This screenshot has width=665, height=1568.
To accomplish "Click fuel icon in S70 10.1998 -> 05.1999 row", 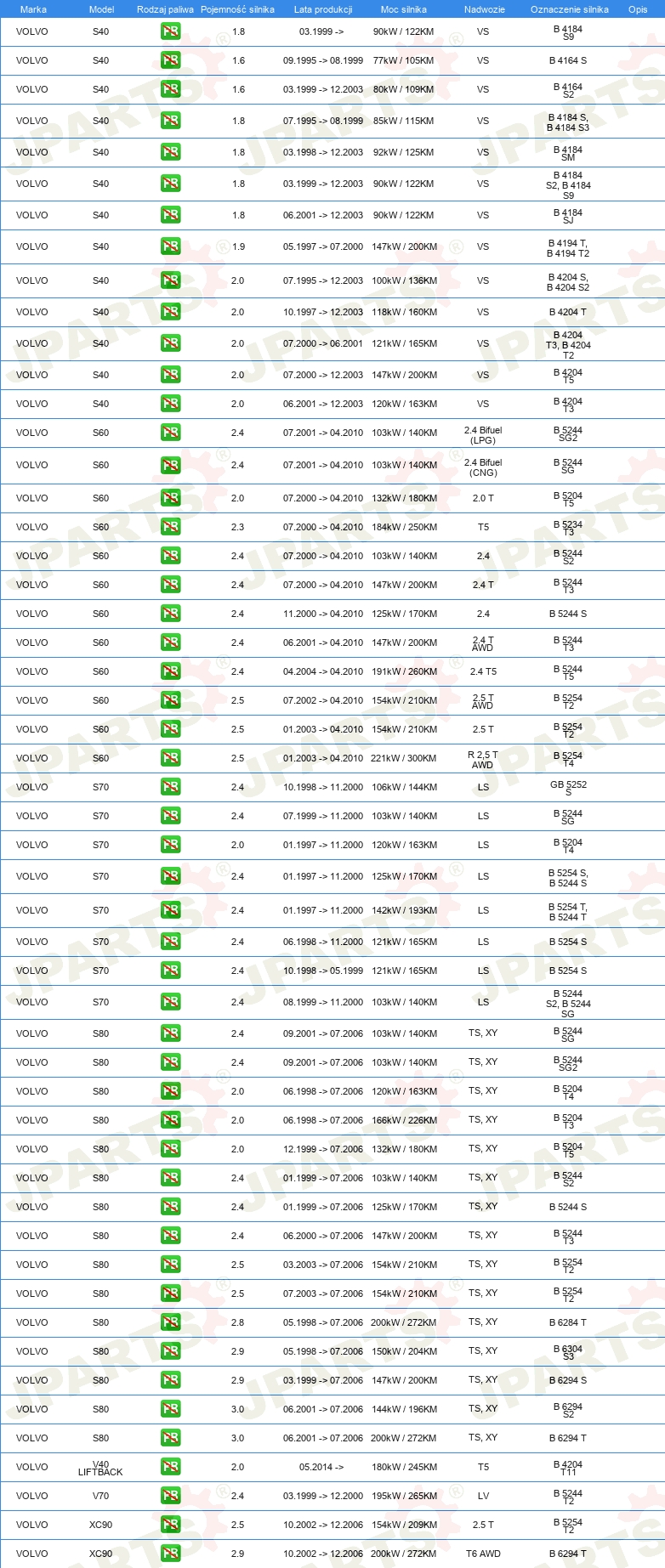I will 170,971.
